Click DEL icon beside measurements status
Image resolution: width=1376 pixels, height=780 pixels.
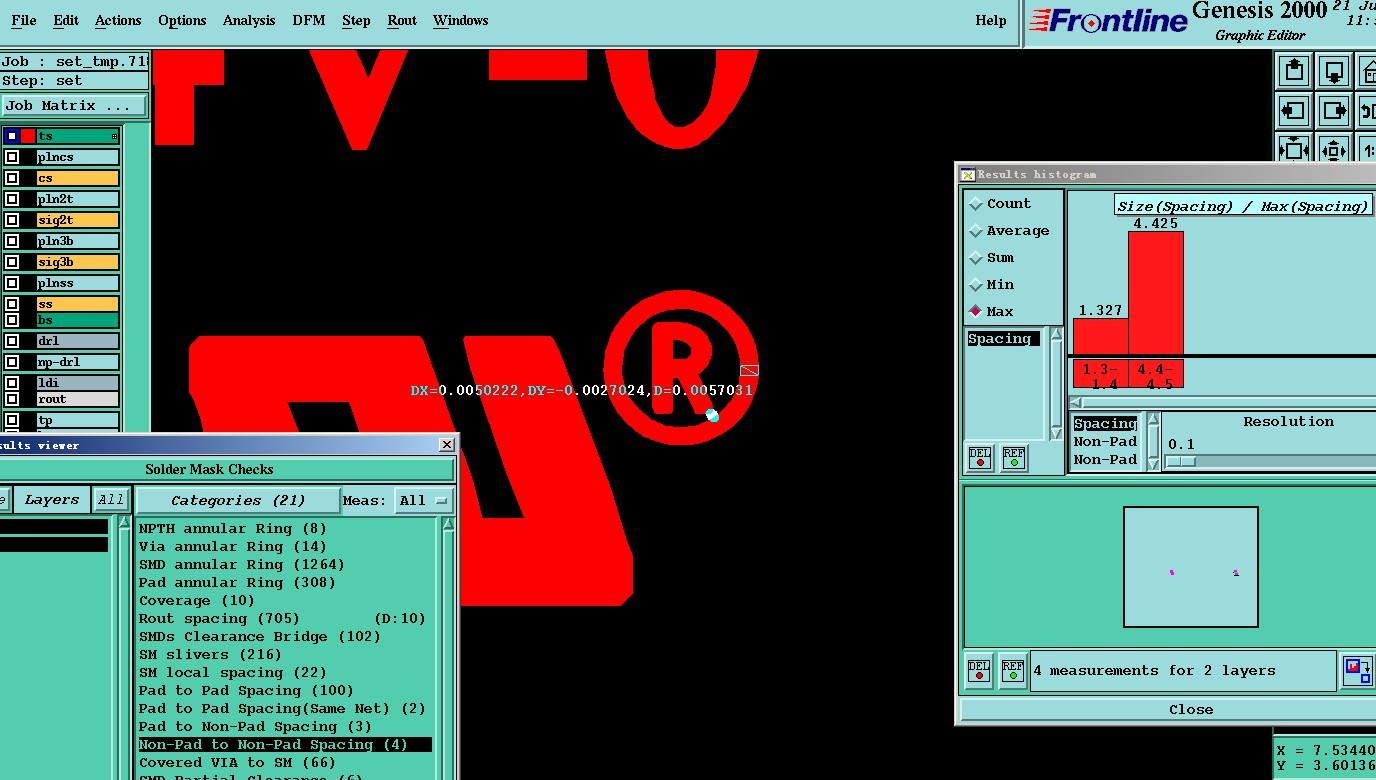coord(980,670)
